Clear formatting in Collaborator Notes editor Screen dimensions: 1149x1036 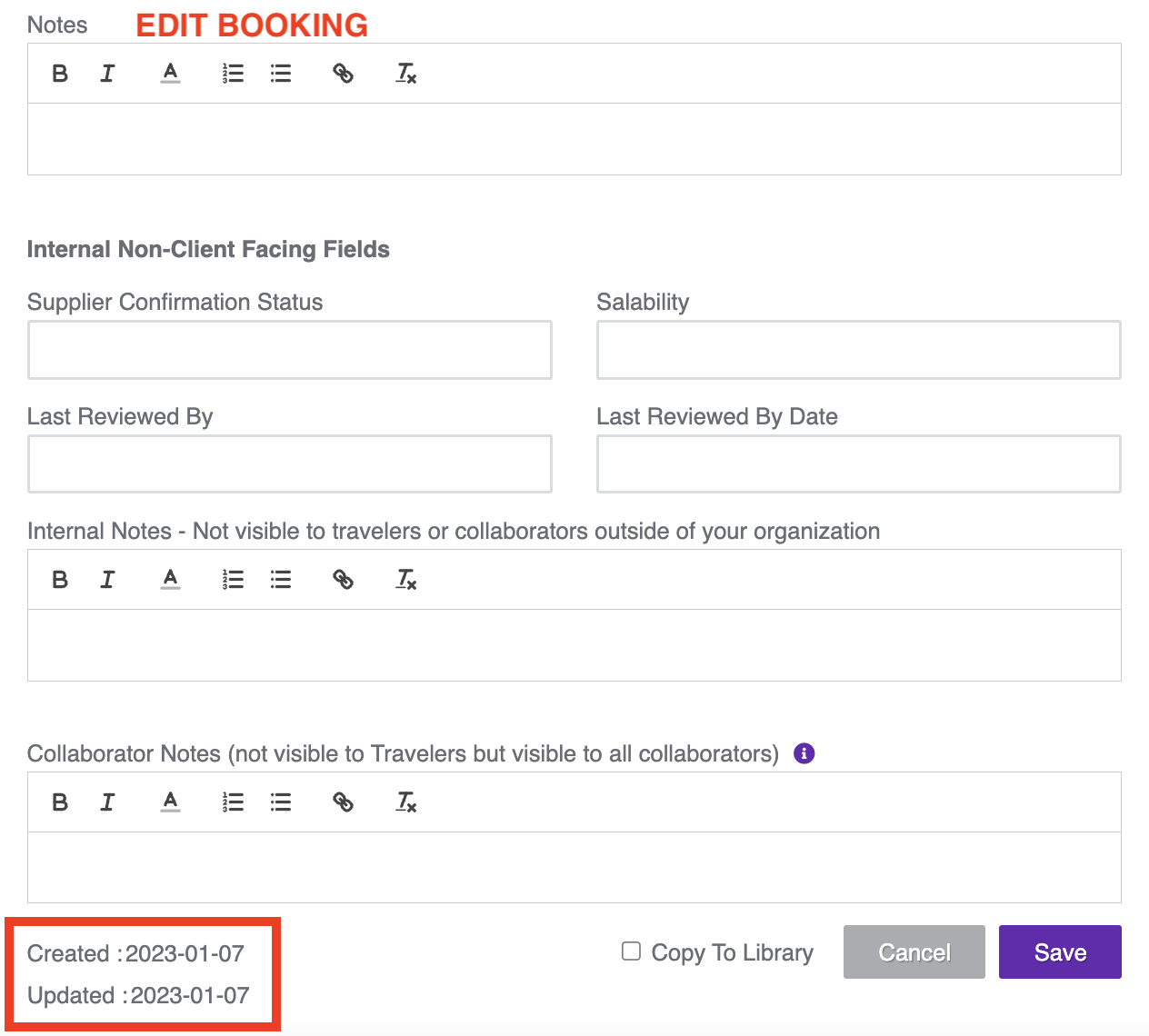pos(406,802)
